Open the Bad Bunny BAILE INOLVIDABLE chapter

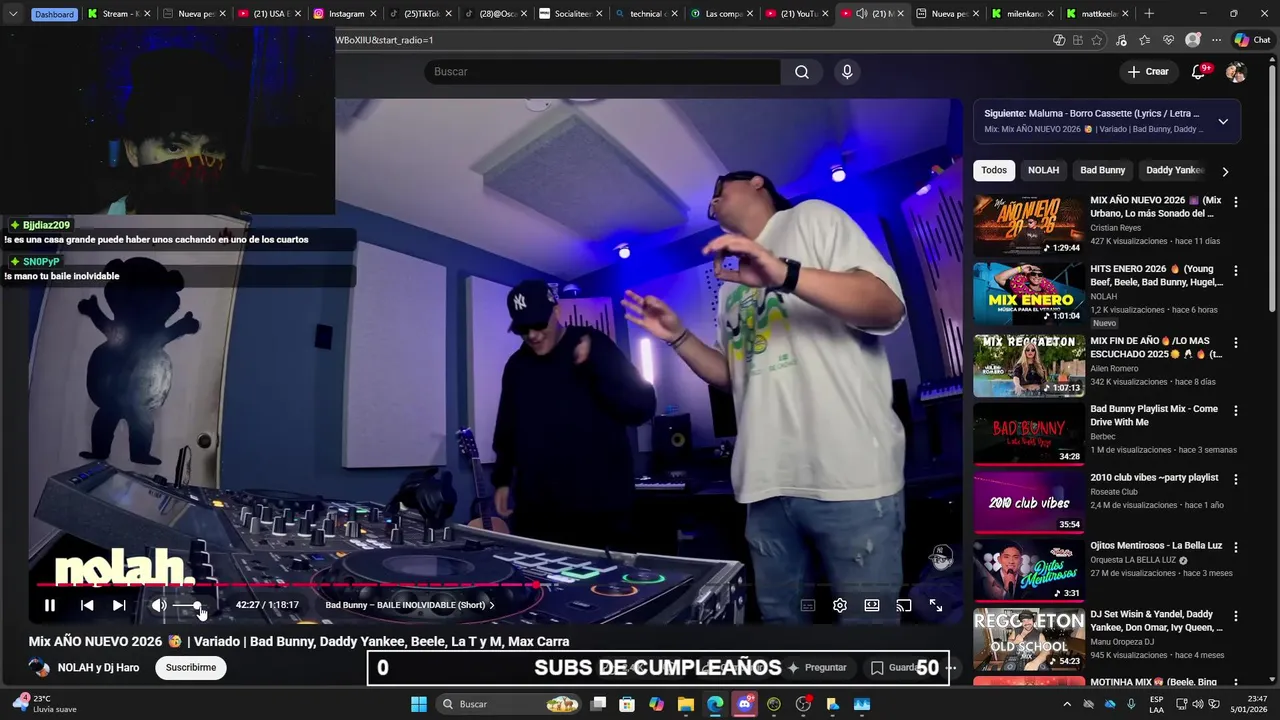[410, 605]
